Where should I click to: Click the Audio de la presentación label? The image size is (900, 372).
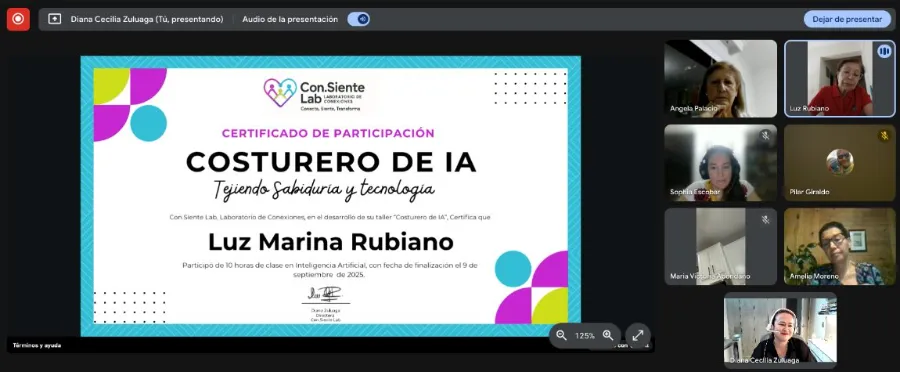(x=290, y=19)
